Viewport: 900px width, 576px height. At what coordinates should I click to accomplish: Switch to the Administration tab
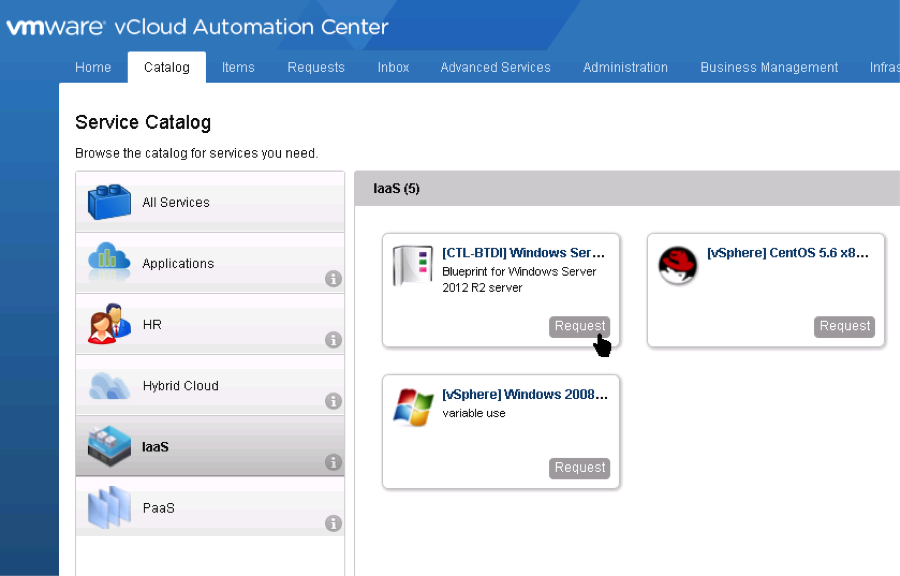point(625,67)
